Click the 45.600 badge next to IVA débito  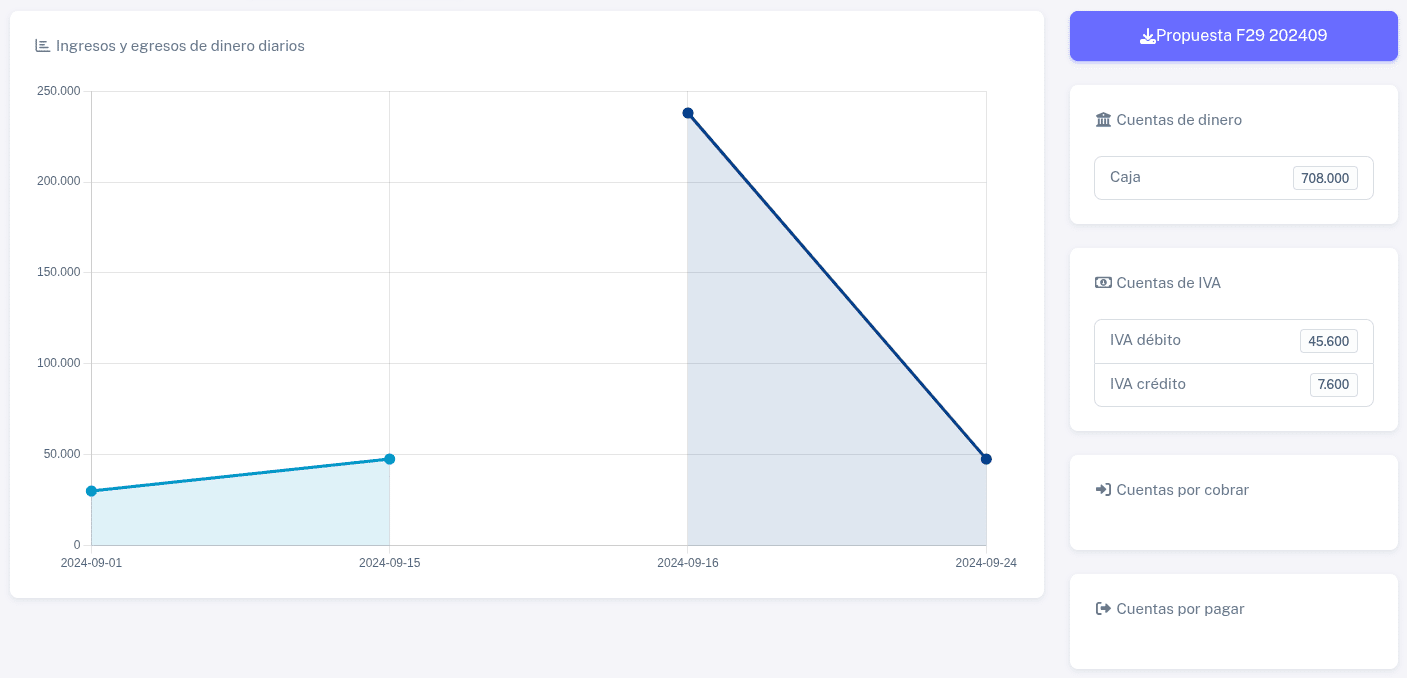coord(1329,340)
